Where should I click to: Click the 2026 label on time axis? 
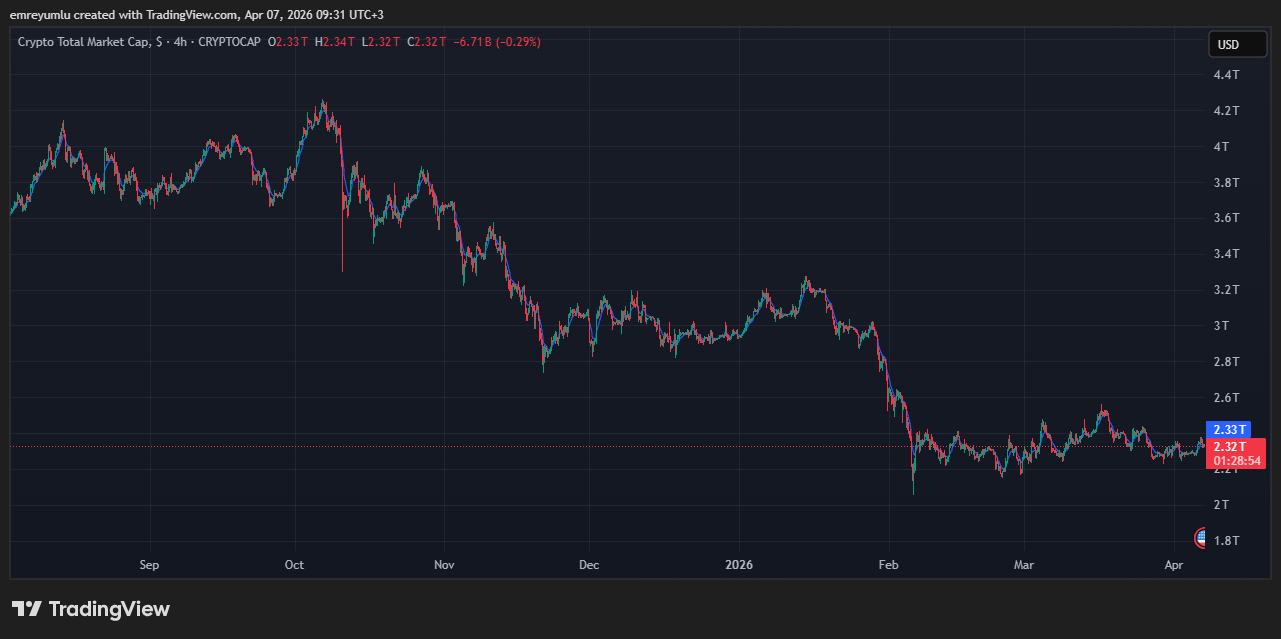(x=739, y=565)
